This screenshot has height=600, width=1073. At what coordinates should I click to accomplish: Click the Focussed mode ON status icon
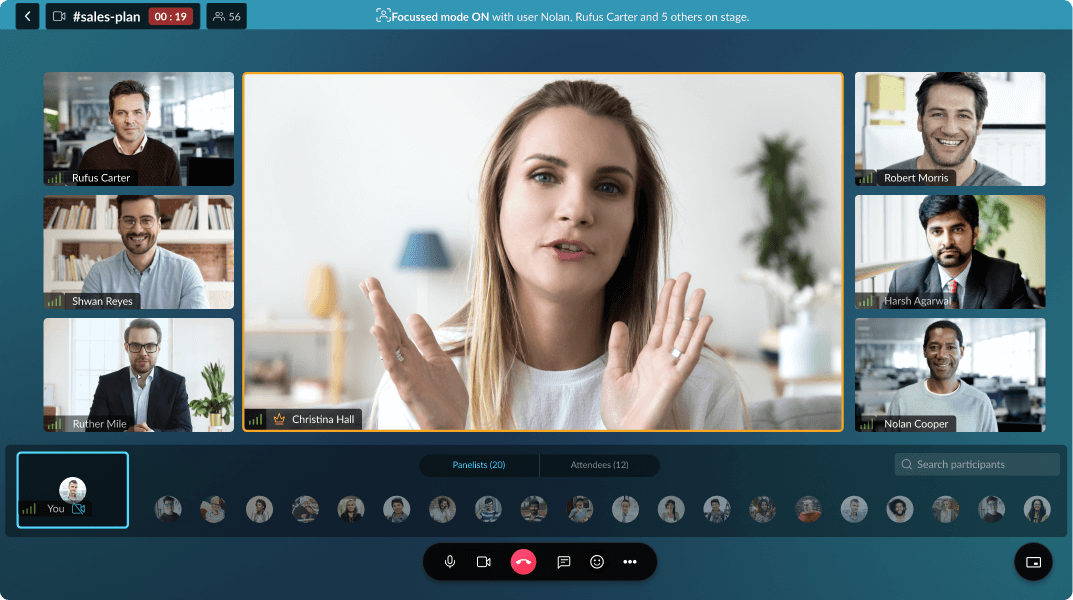pos(383,16)
